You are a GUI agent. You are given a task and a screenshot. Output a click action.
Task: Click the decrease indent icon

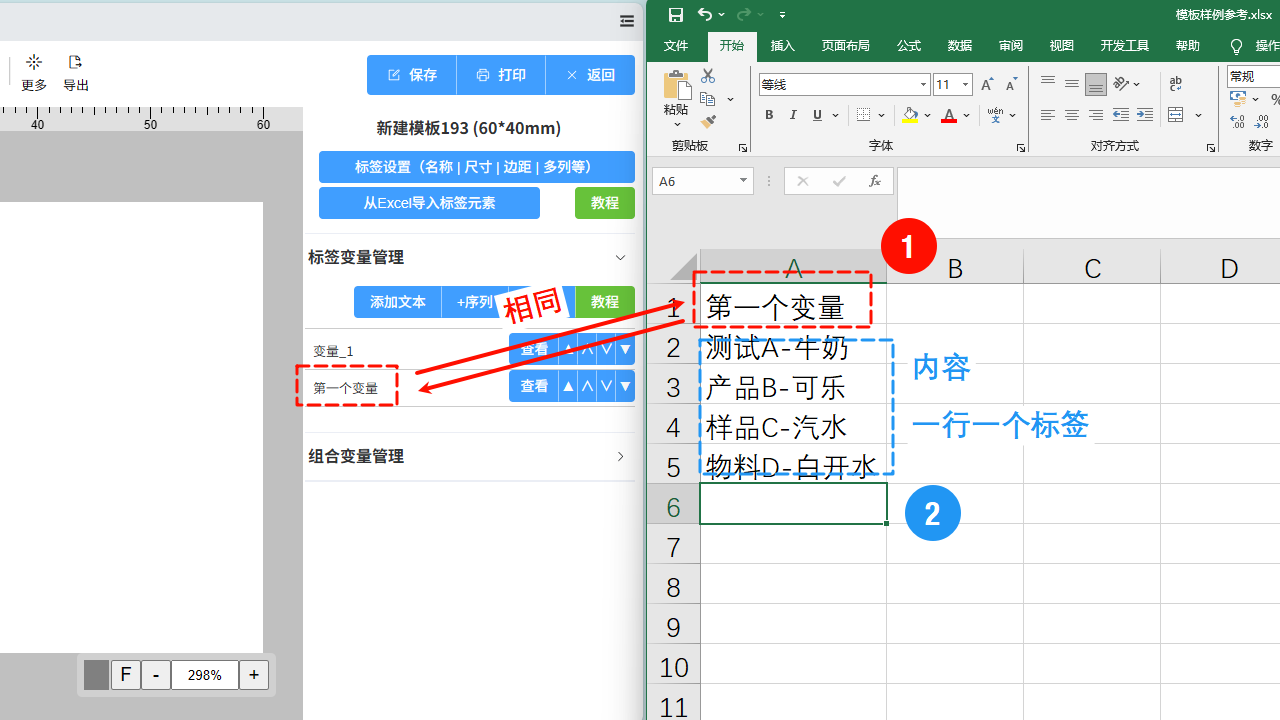(1121, 115)
